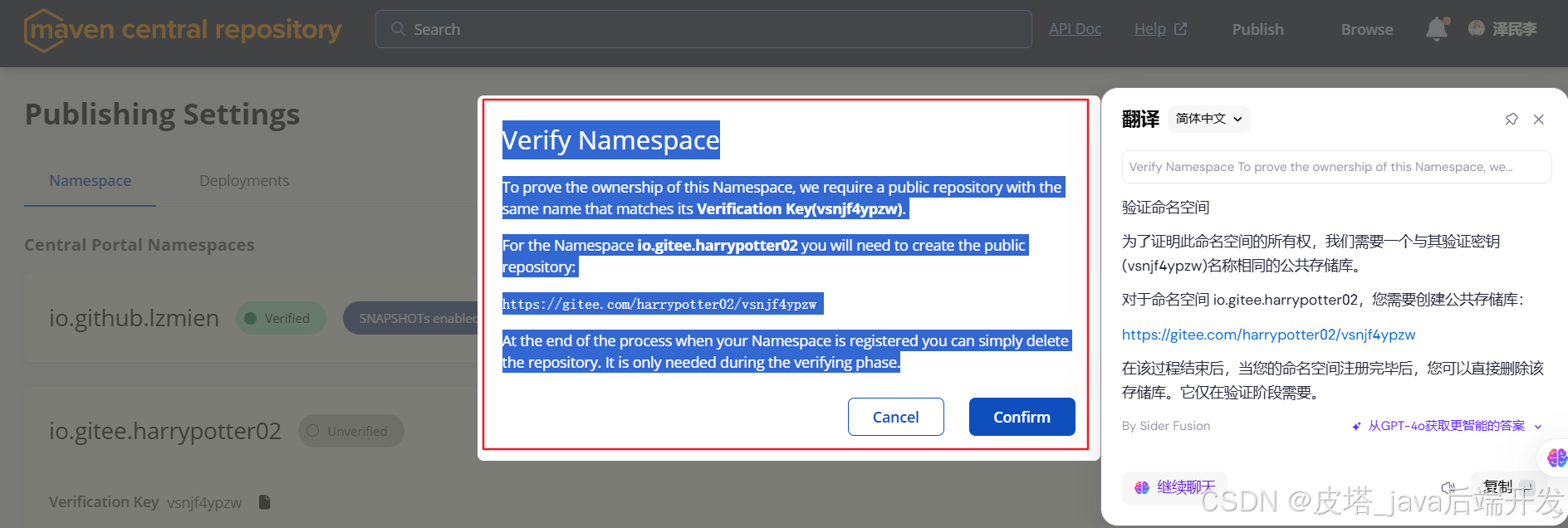Open the notification bell icon
The image size is (1568, 528).
(x=1436, y=30)
